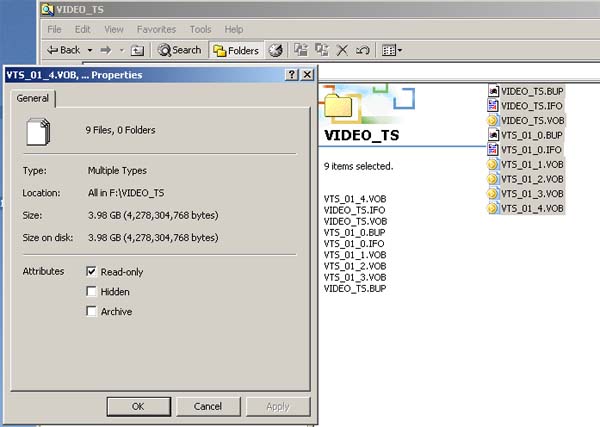Screen dimensions: 600x427
Task: Select the VIDEO_TS.BUP file name
Action: click(x=532, y=91)
